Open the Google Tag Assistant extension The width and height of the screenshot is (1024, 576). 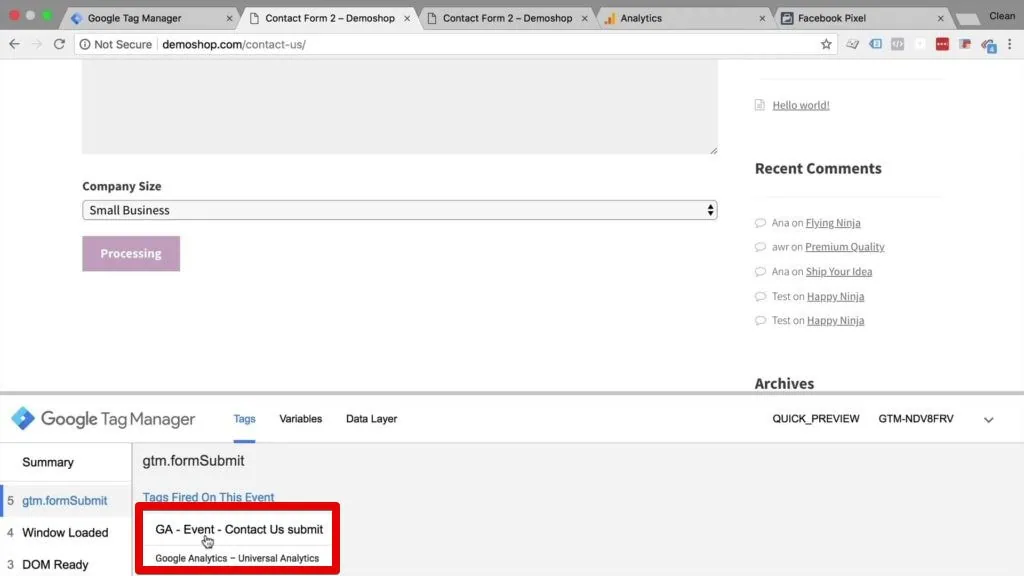[x=875, y=44]
